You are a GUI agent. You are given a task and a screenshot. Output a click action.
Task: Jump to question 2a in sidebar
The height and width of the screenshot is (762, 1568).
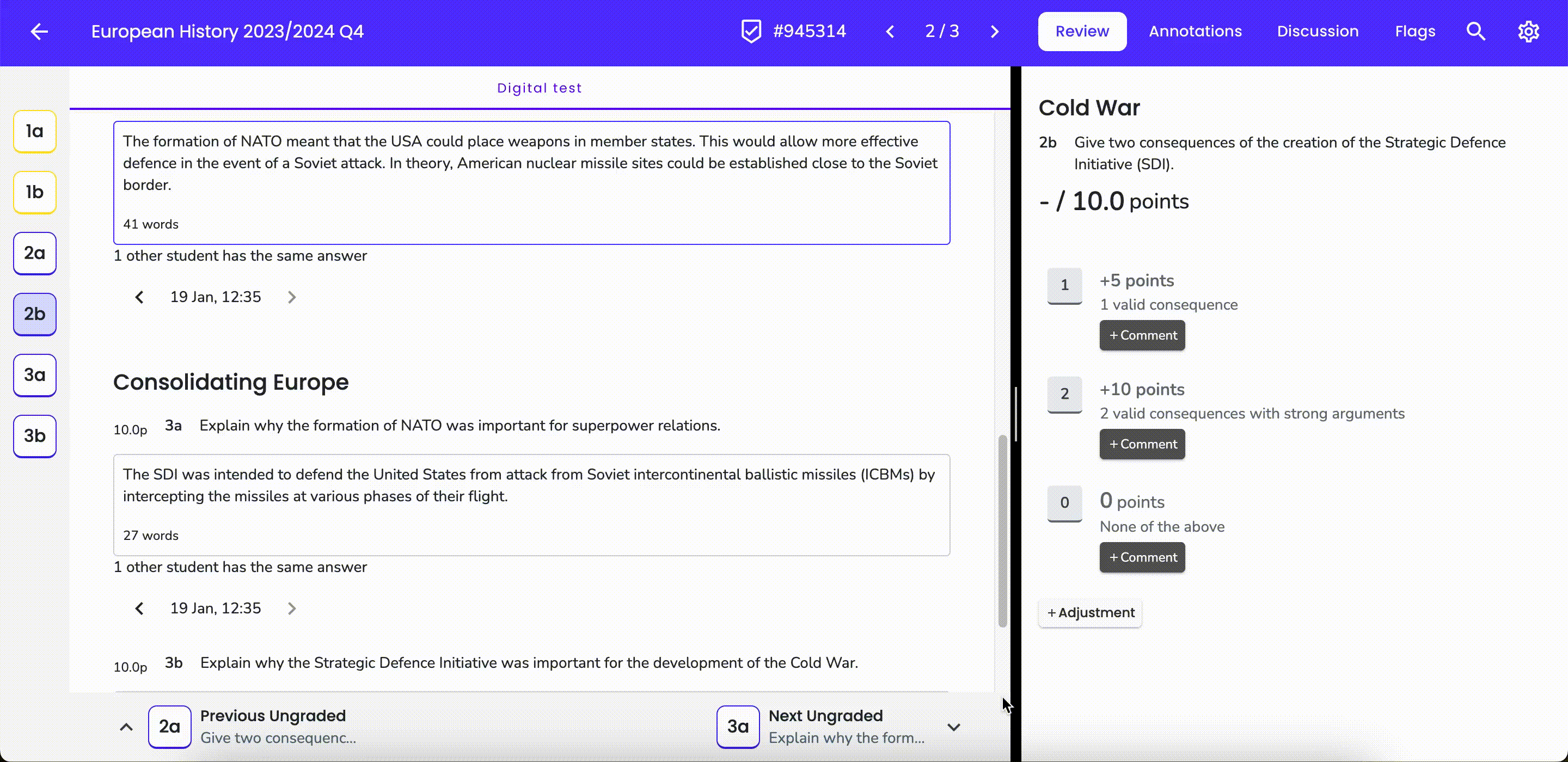(35, 253)
